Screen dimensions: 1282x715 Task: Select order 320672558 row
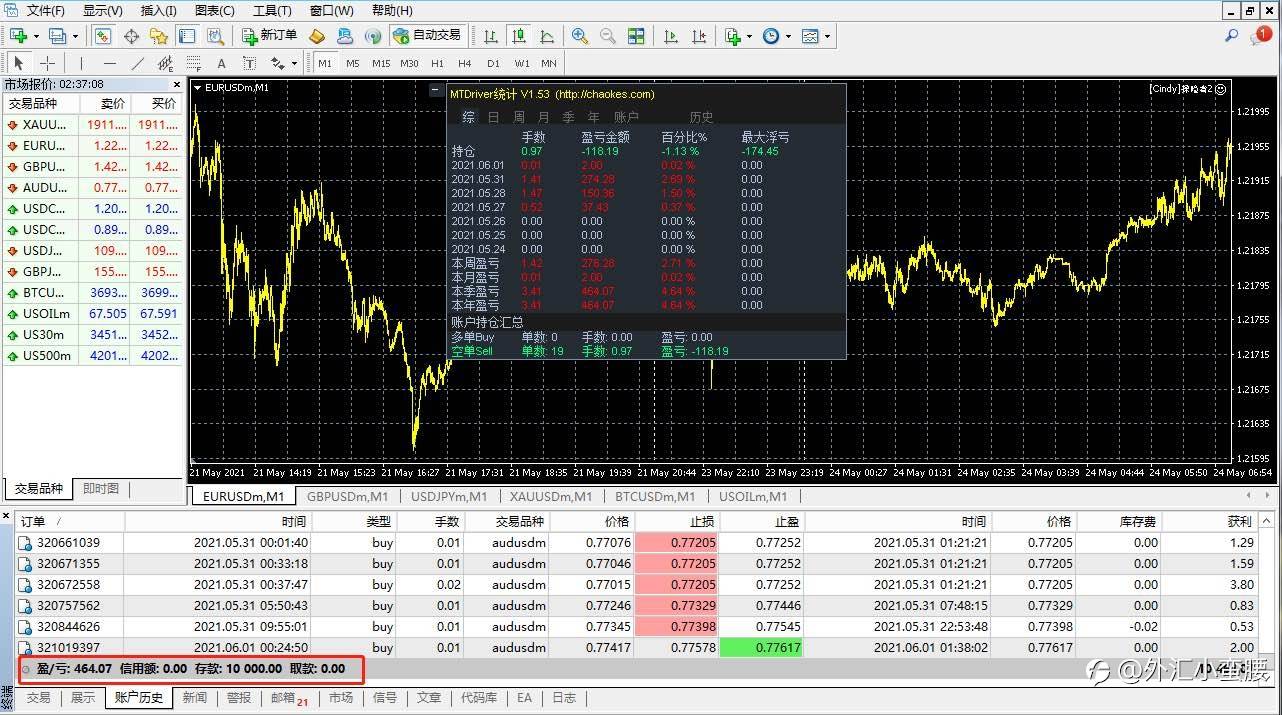(637, 584)
